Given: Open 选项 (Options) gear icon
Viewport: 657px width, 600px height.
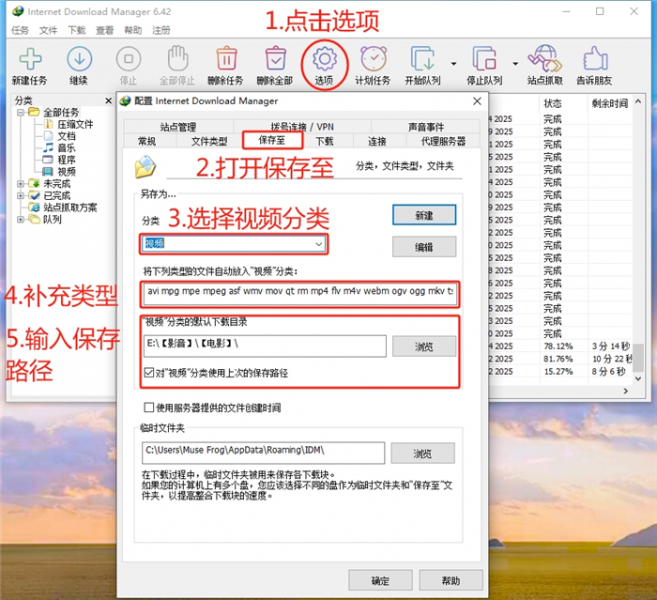Looking at the screenshot, I should 325,59.
